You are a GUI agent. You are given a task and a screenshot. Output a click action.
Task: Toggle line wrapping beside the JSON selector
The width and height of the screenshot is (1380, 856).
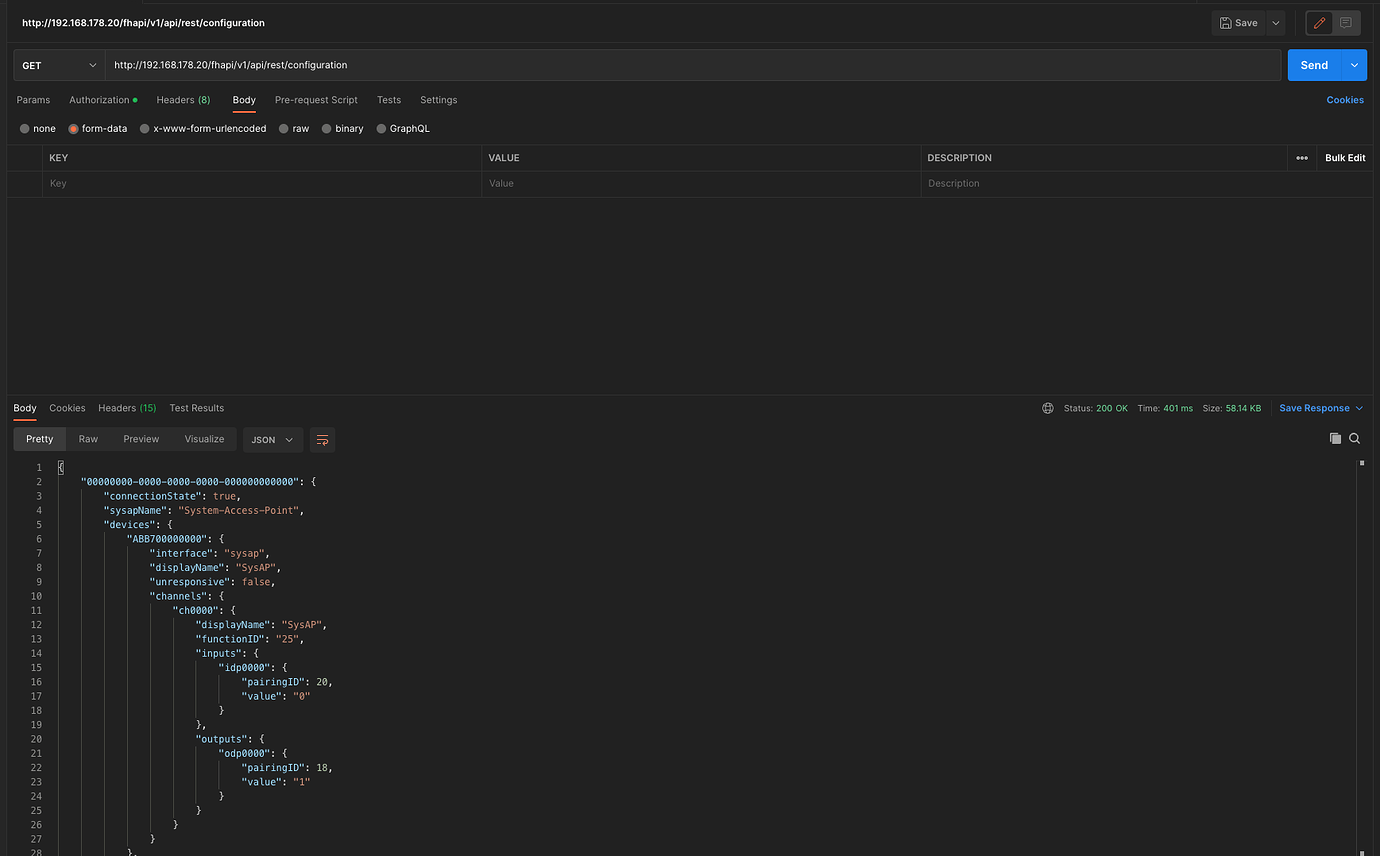tap(321, 439)
